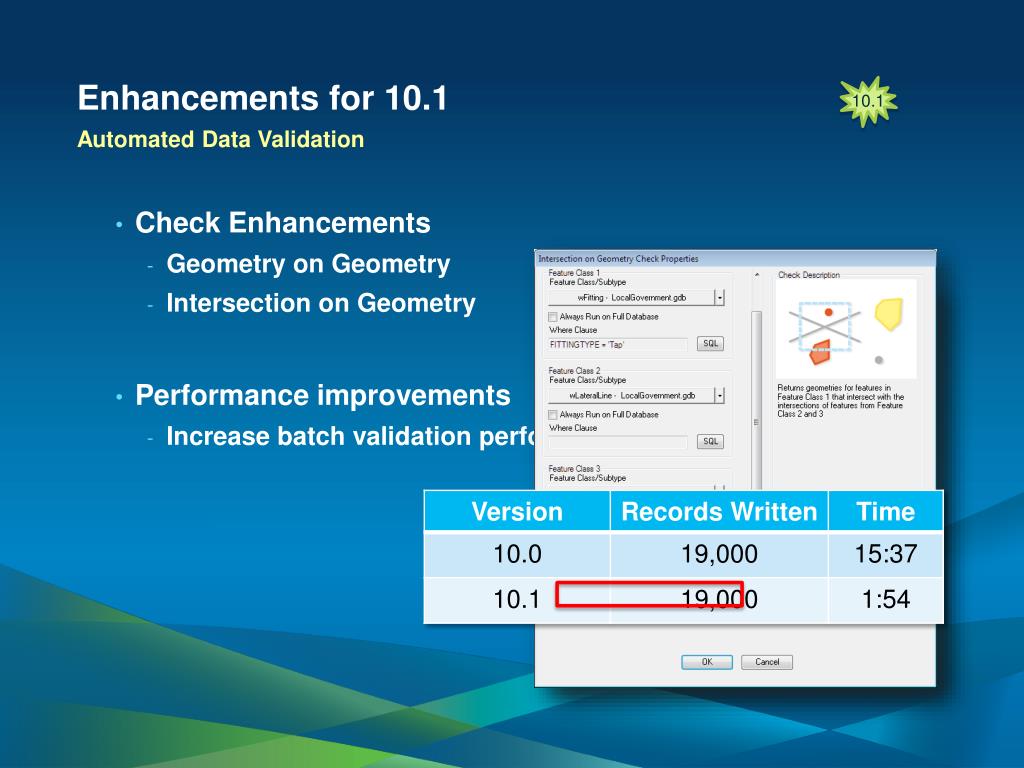Click the Check Description illustration image
The image size is (1024, 768).
(846, 329)
